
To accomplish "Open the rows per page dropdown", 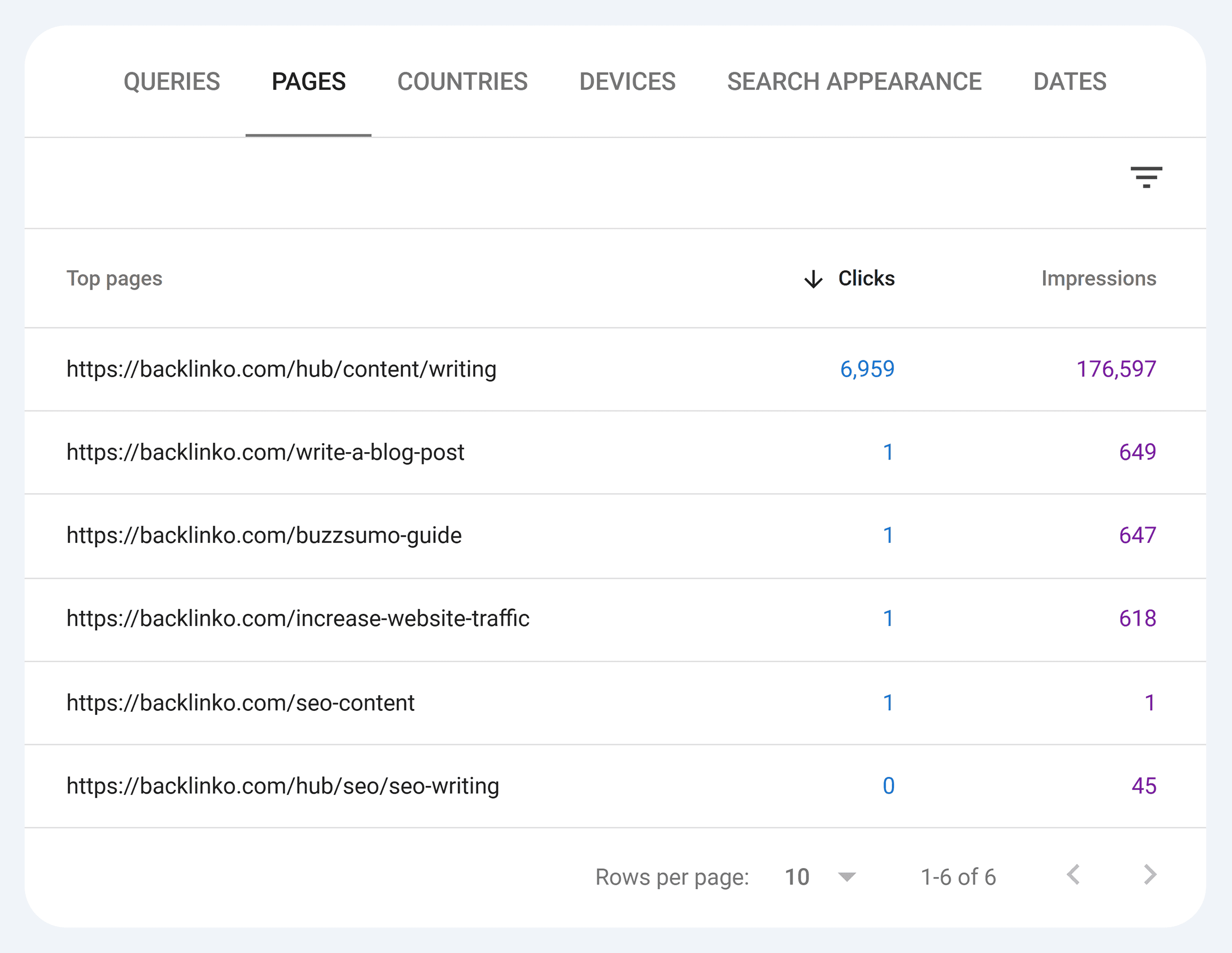I will (x=819, y=878).
